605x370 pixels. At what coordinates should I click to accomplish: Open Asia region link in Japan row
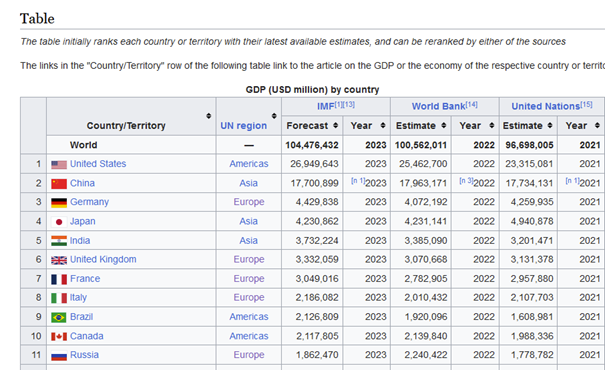coord(248,221)
